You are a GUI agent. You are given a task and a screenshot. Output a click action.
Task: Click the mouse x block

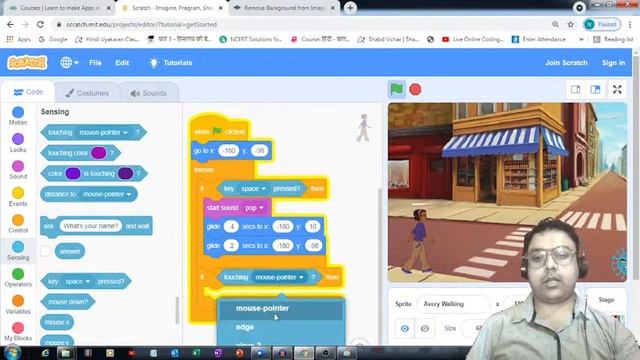(x=57, y=322)
